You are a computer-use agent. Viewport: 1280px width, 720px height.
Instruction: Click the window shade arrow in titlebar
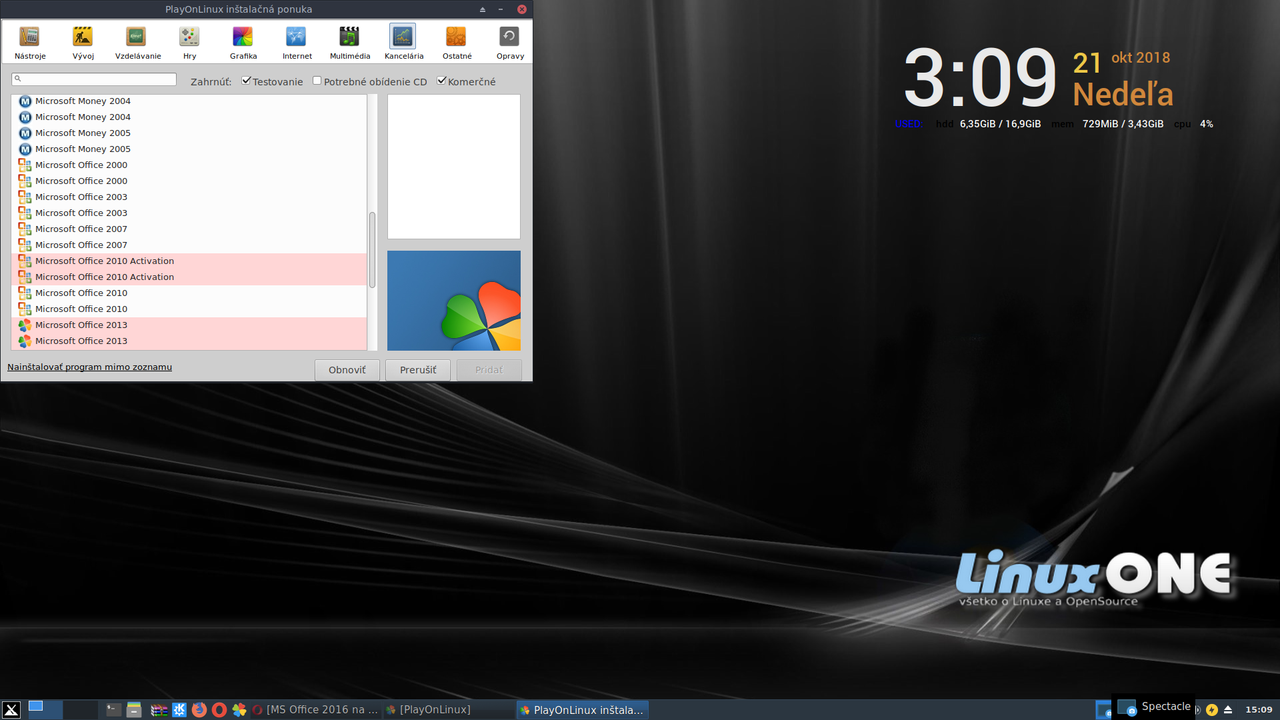483,9
